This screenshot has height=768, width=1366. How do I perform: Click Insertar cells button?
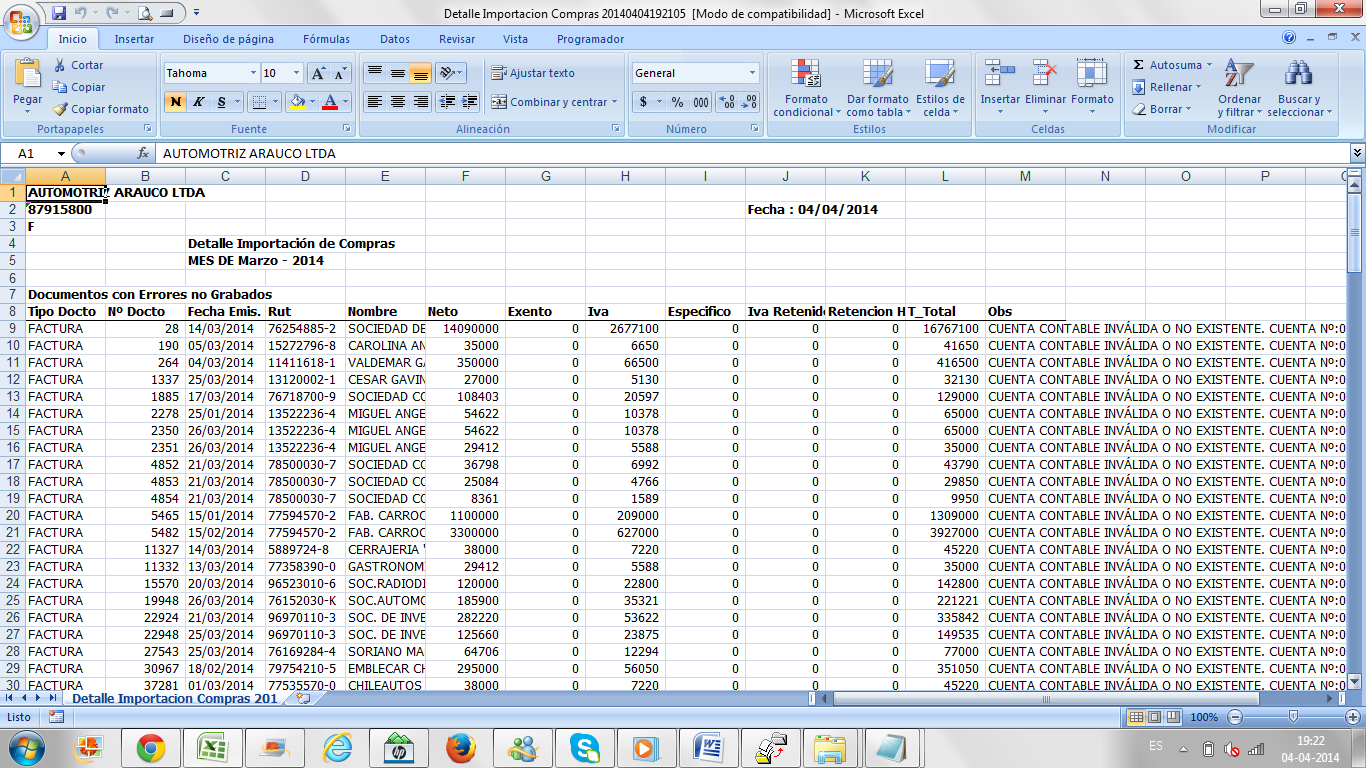(1000, 88)
